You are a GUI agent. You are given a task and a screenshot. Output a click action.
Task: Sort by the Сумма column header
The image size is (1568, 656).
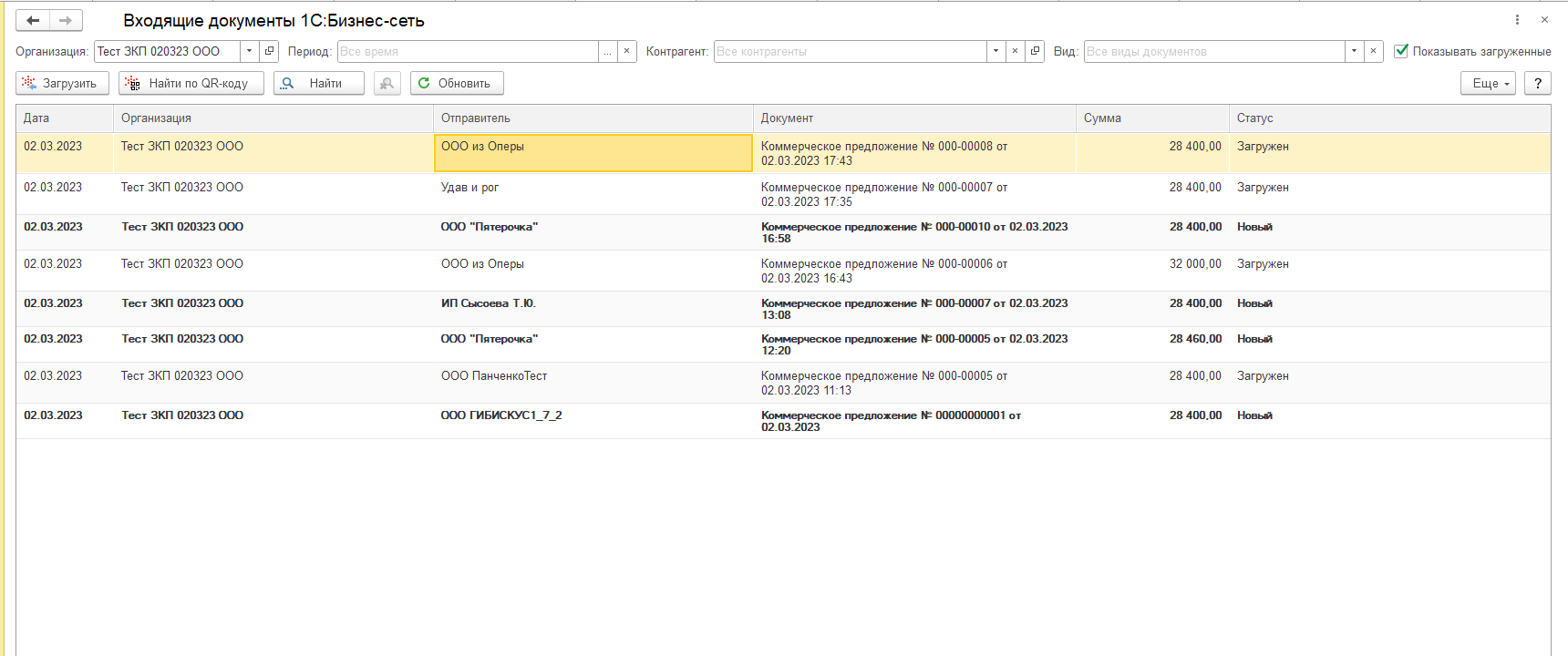pos(1152,118)
